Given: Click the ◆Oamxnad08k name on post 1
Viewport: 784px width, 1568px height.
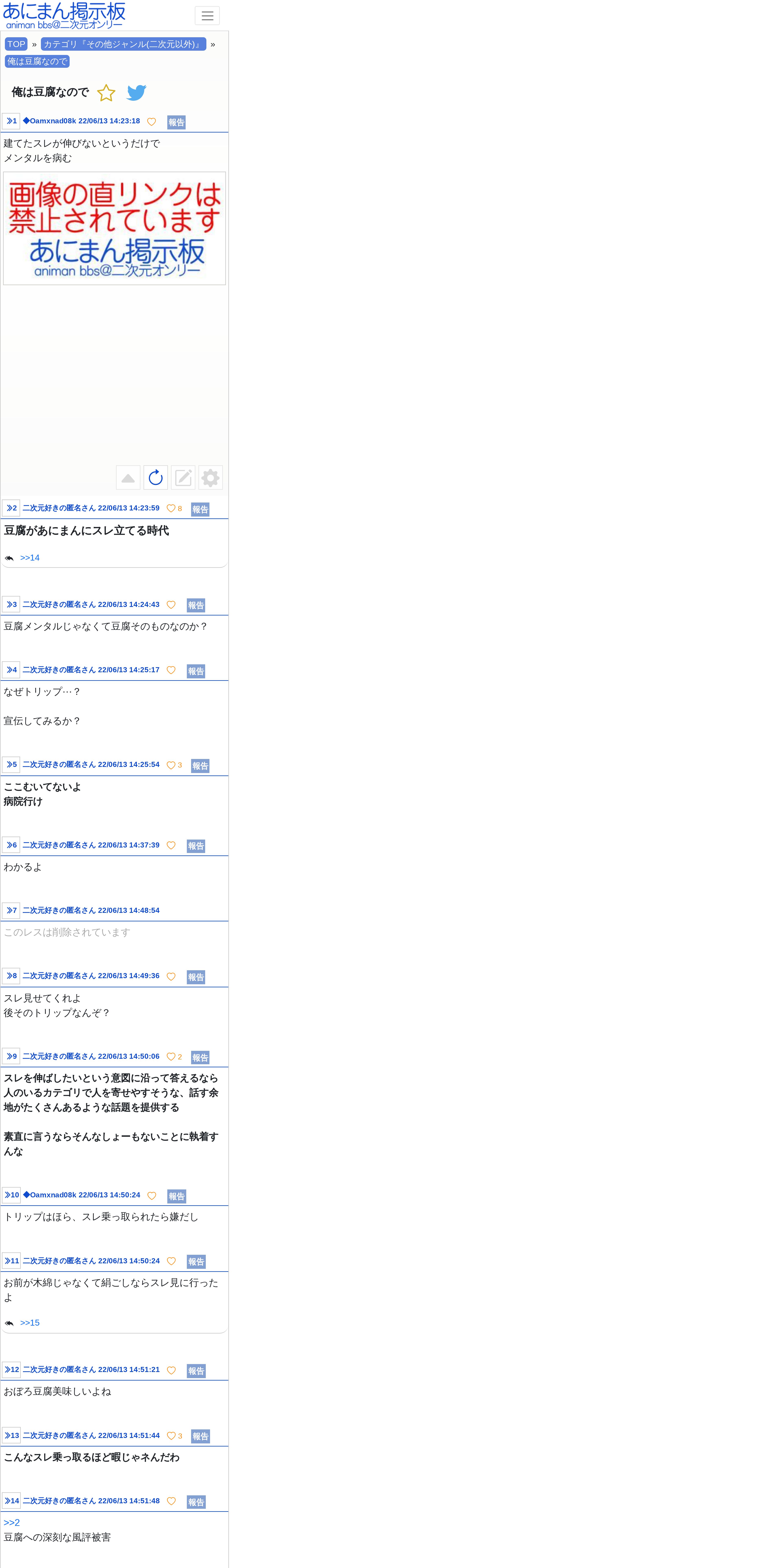Looking at the screenshot, I should click(49, 121).
